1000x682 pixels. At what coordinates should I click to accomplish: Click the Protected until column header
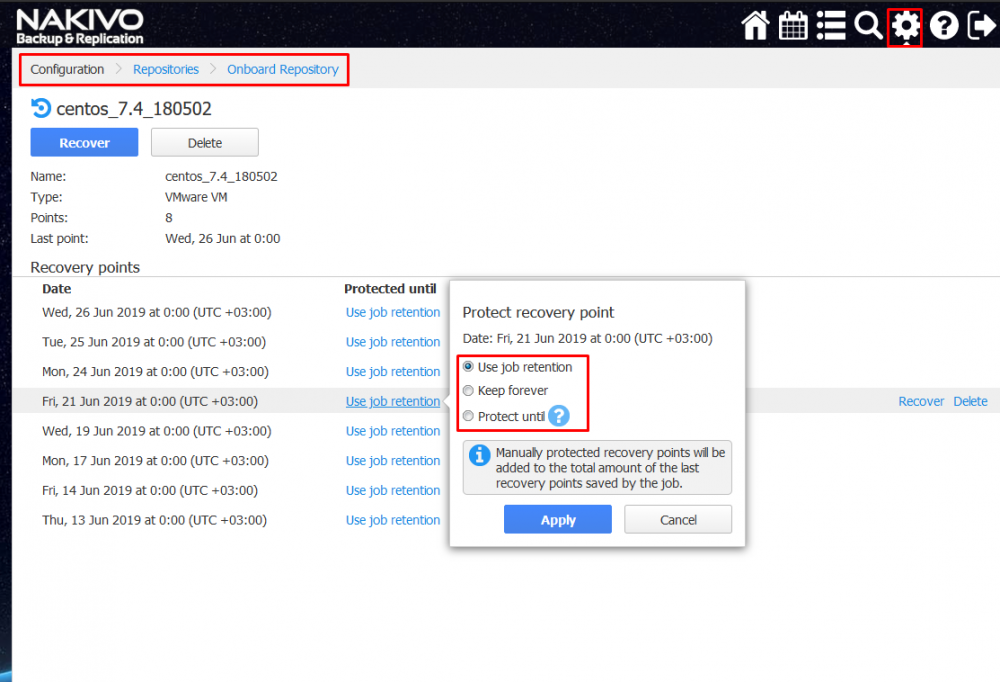(x=390, y=289)
